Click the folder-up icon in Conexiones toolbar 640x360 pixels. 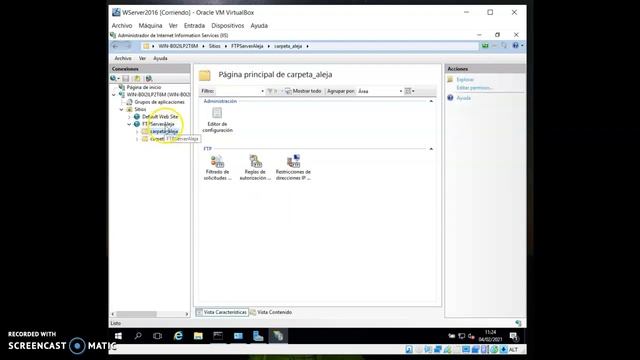[x=138, y=78]
